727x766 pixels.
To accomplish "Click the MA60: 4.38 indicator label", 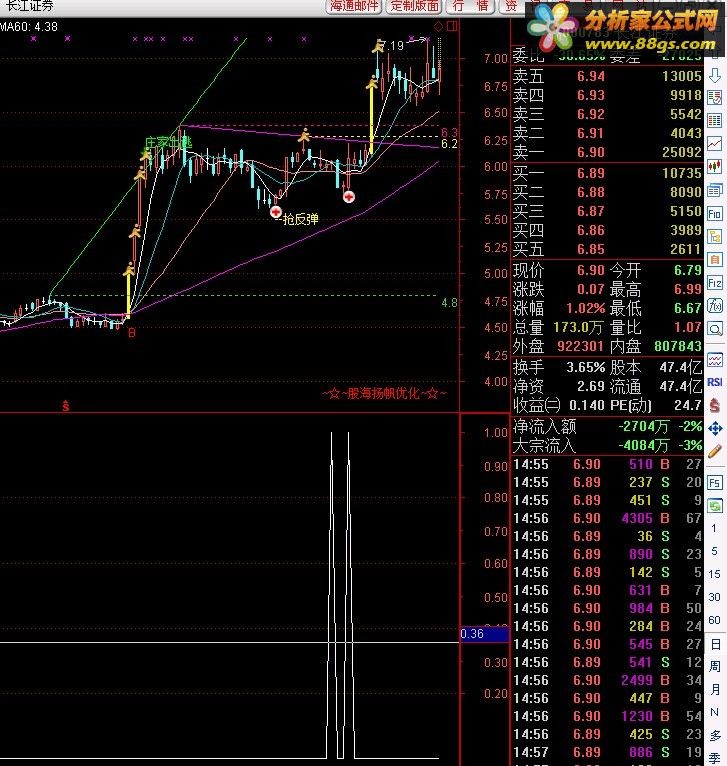I will (29, 27).
